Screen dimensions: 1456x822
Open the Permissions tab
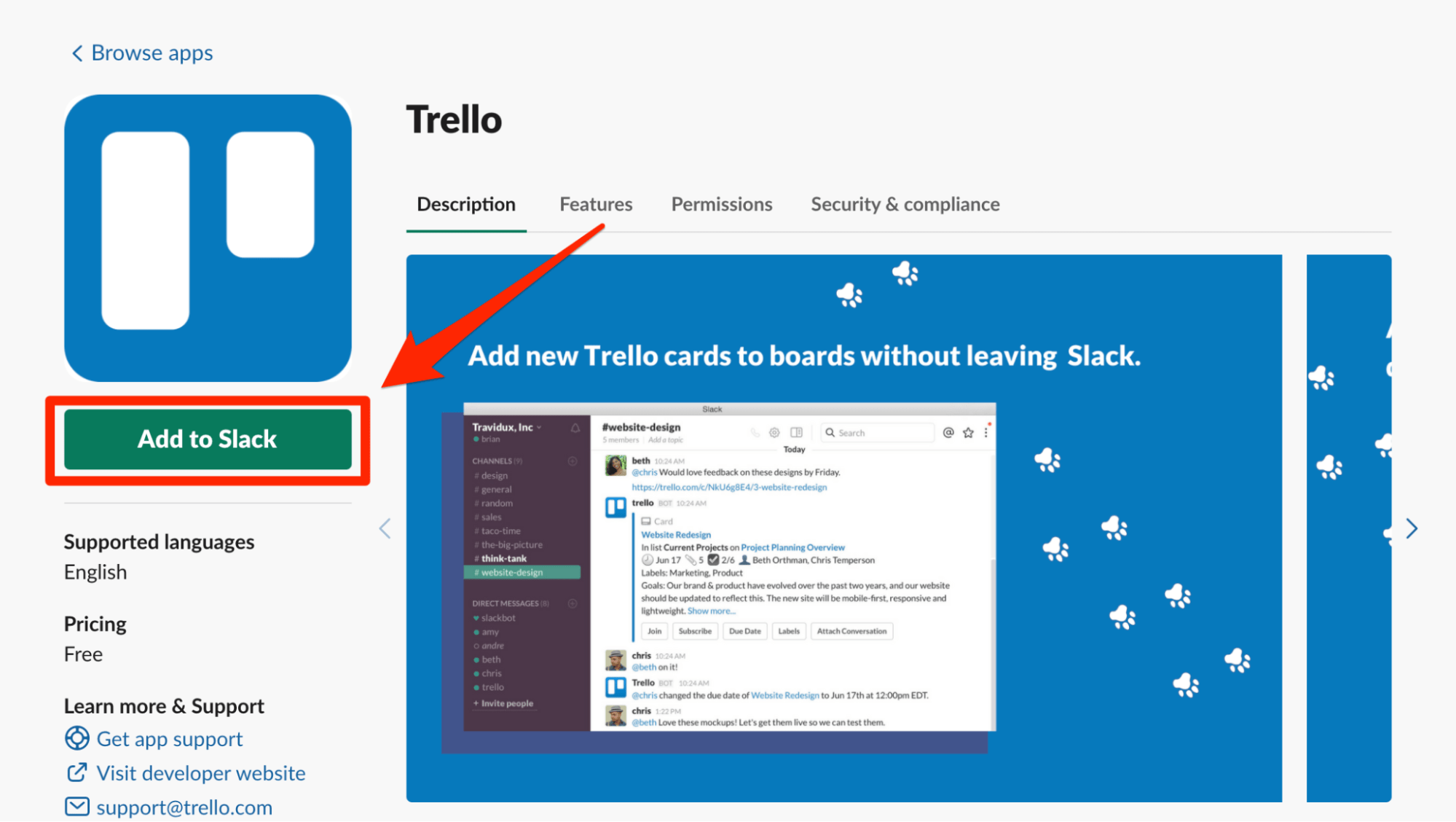click(x=722, y=204)
